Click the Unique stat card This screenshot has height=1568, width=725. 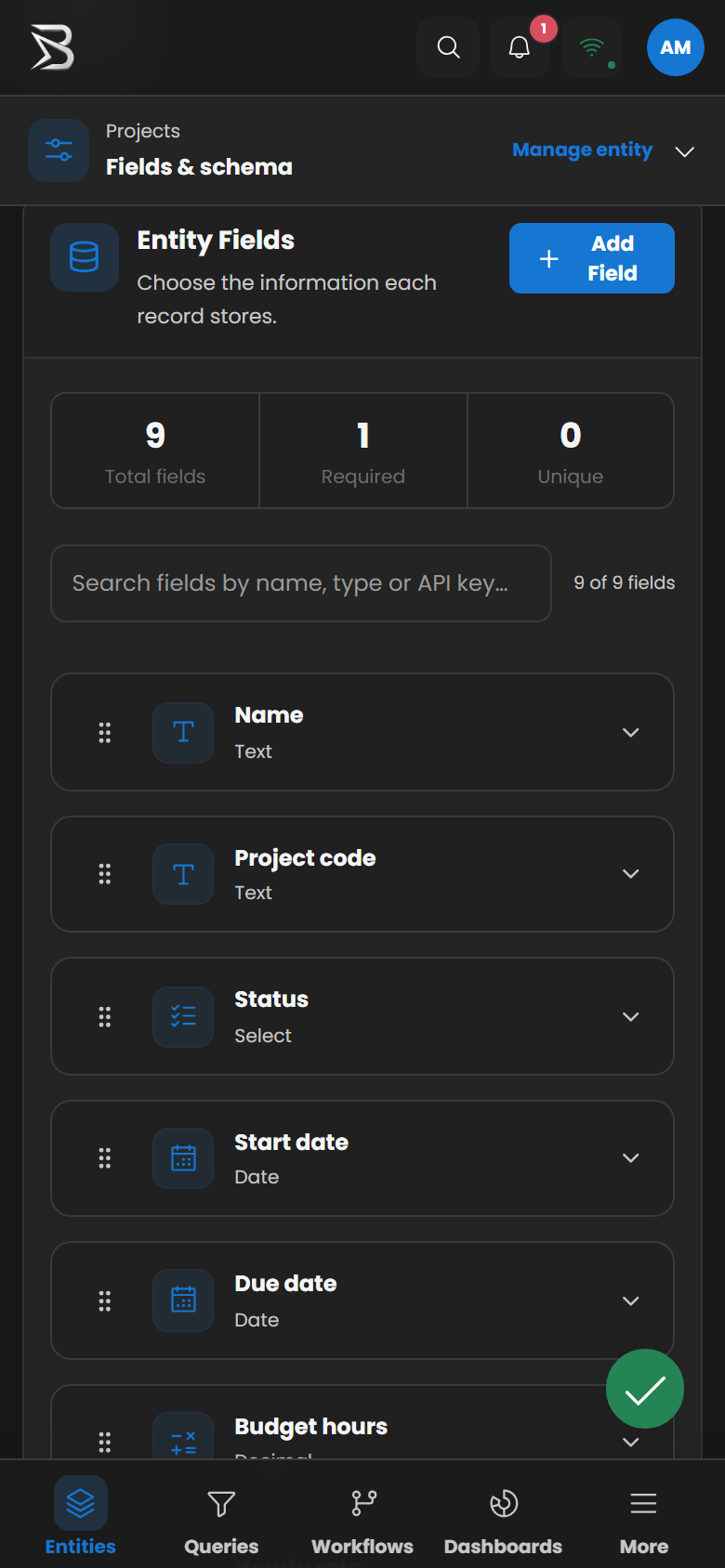(x=571, y=451)
